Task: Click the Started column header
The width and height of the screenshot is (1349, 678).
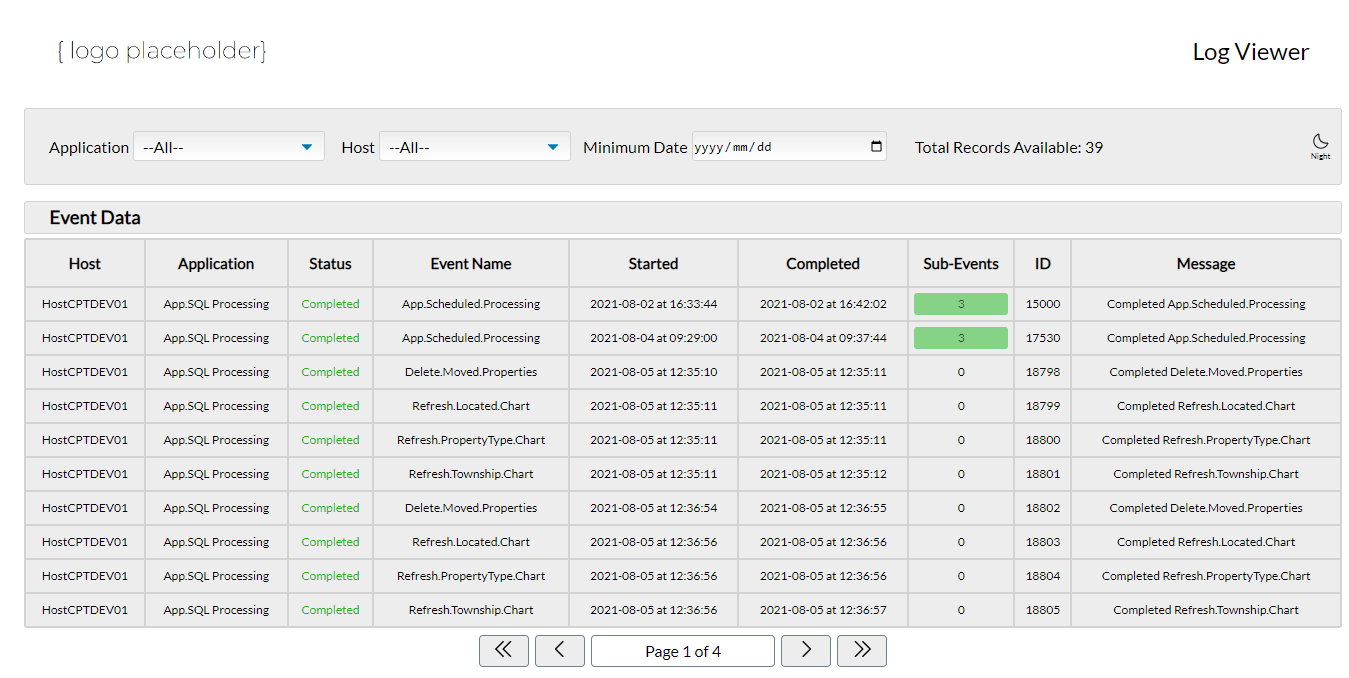Action: tap(653, 264)
